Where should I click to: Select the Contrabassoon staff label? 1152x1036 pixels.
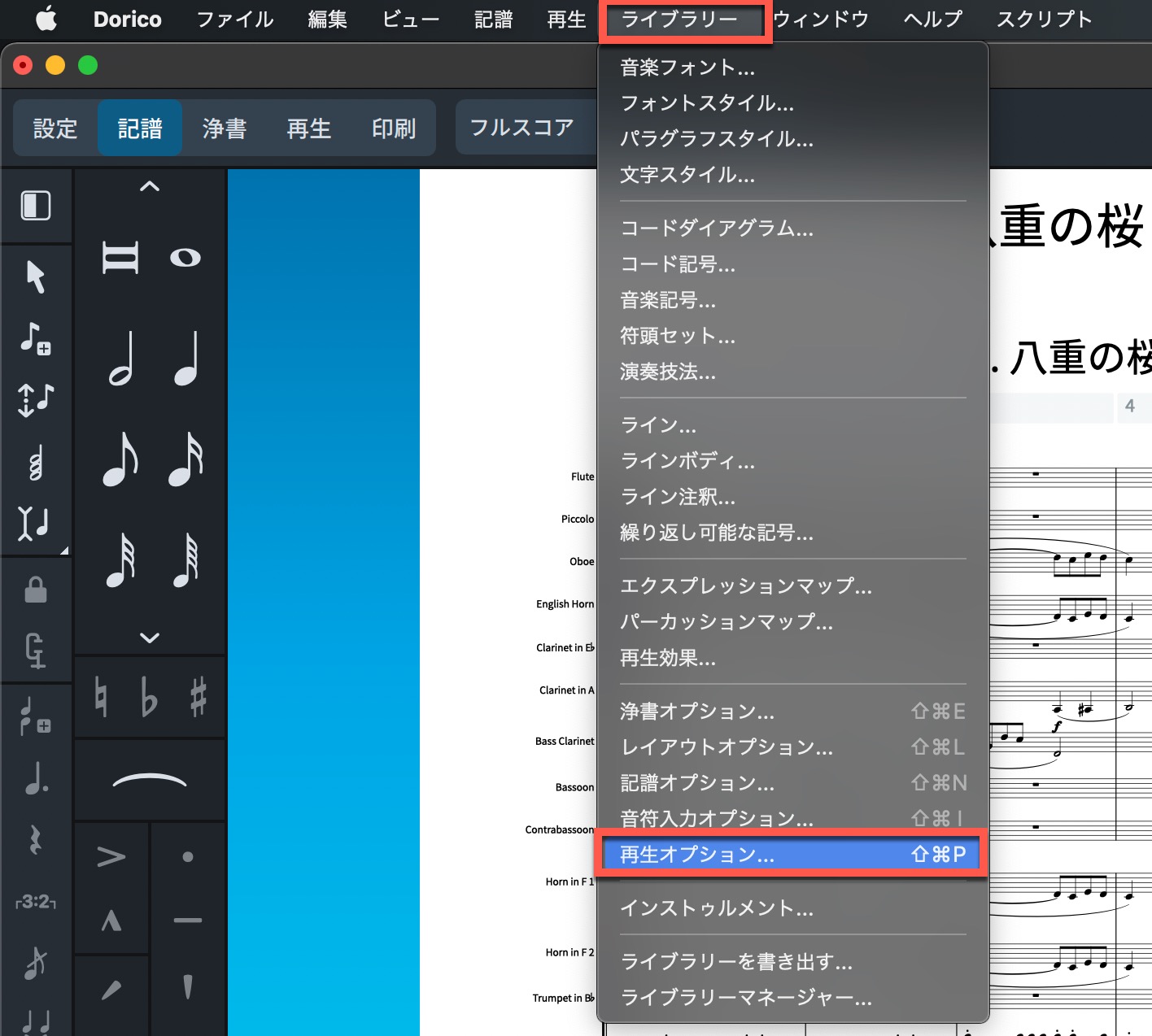pyautogui.click(x=560, y=829)
